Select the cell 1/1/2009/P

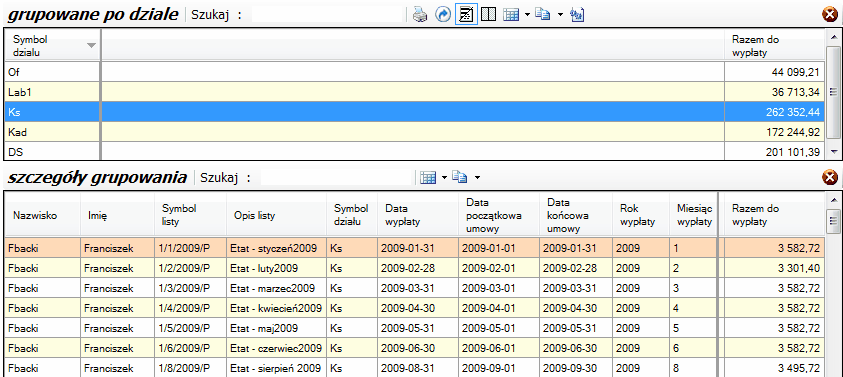tap(191, 248)
